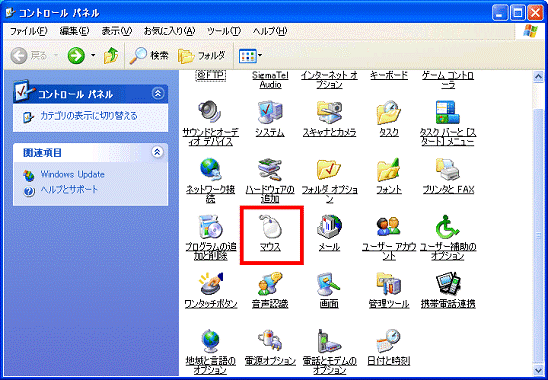This screenshot has width=548, height=380.
Task: Click the vertical scrollbar thumb
Action: coord(539,236)
